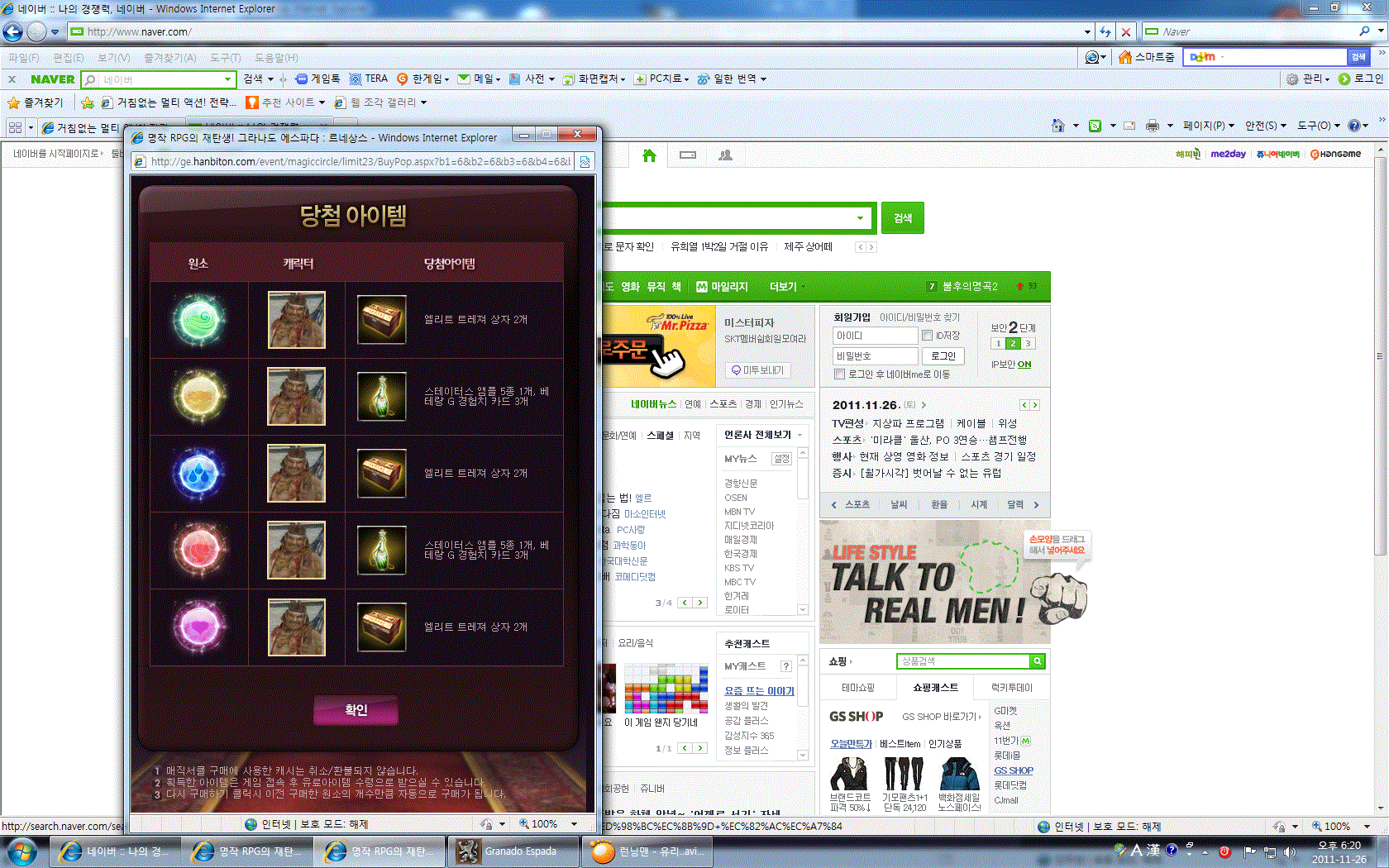Click the volume speaker tray icon
1389x868 pixels.
[x=1290, y=852]
